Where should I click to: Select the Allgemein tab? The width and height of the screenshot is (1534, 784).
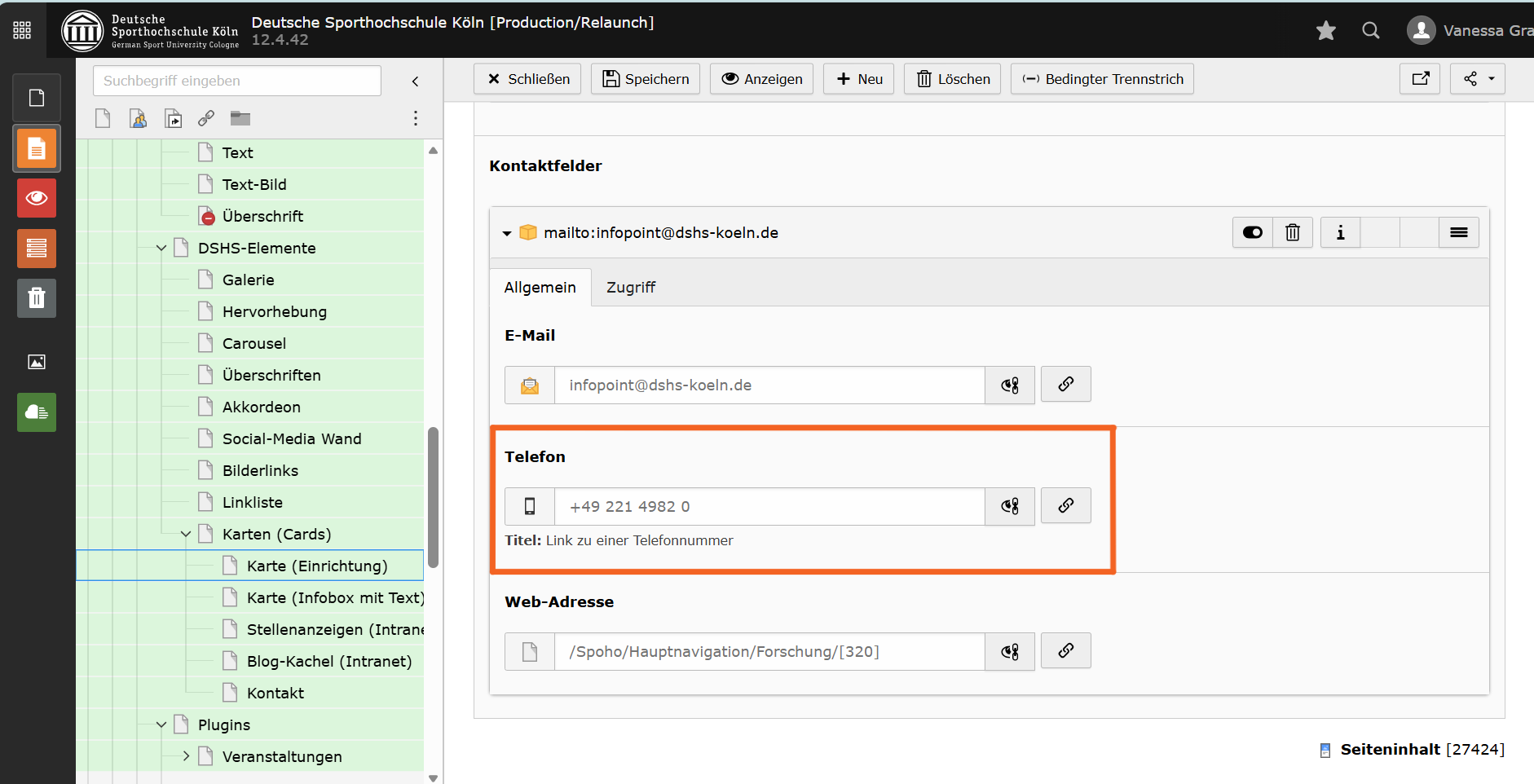click(x=540, y=288)
